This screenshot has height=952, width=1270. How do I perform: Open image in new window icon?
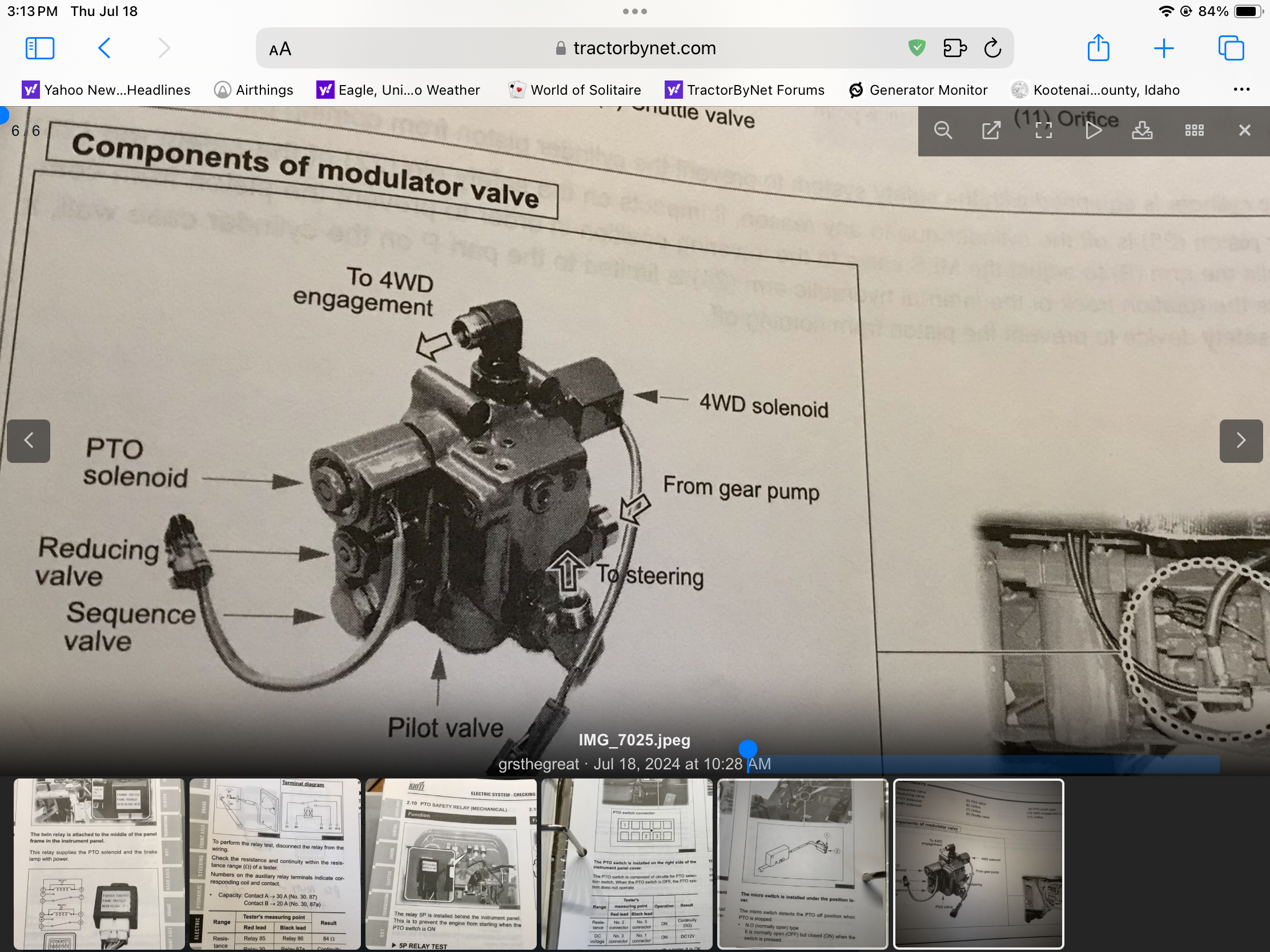click(x=991, y=131)
